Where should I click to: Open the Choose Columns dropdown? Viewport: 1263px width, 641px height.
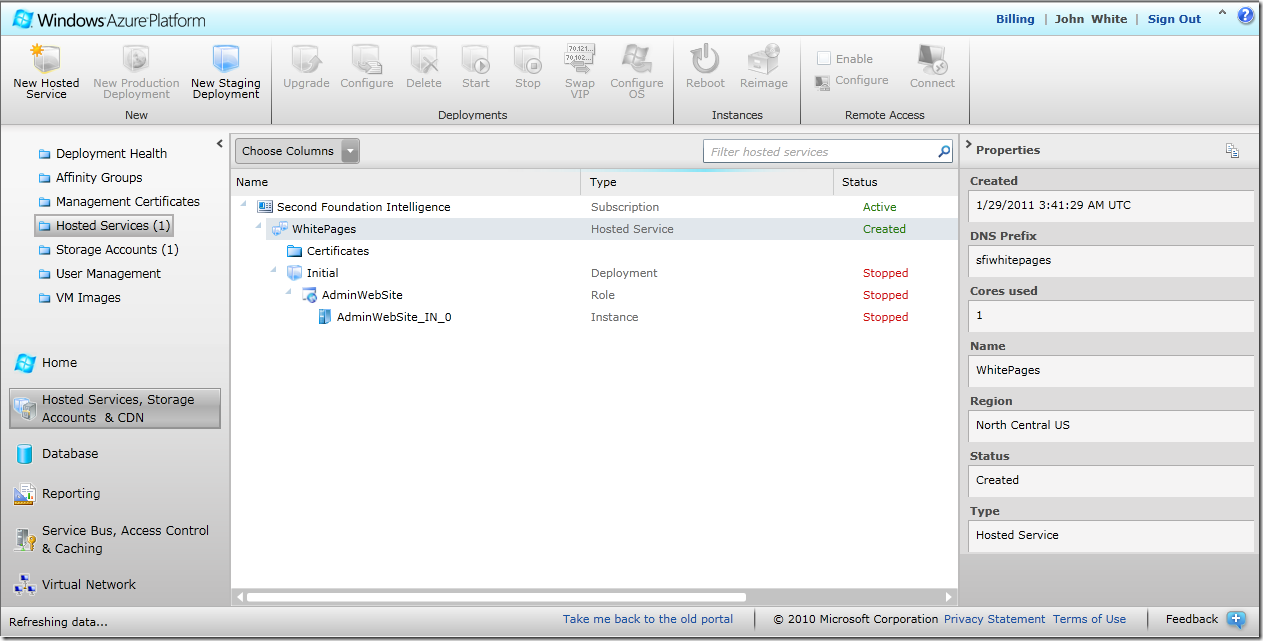coord(297,151)
